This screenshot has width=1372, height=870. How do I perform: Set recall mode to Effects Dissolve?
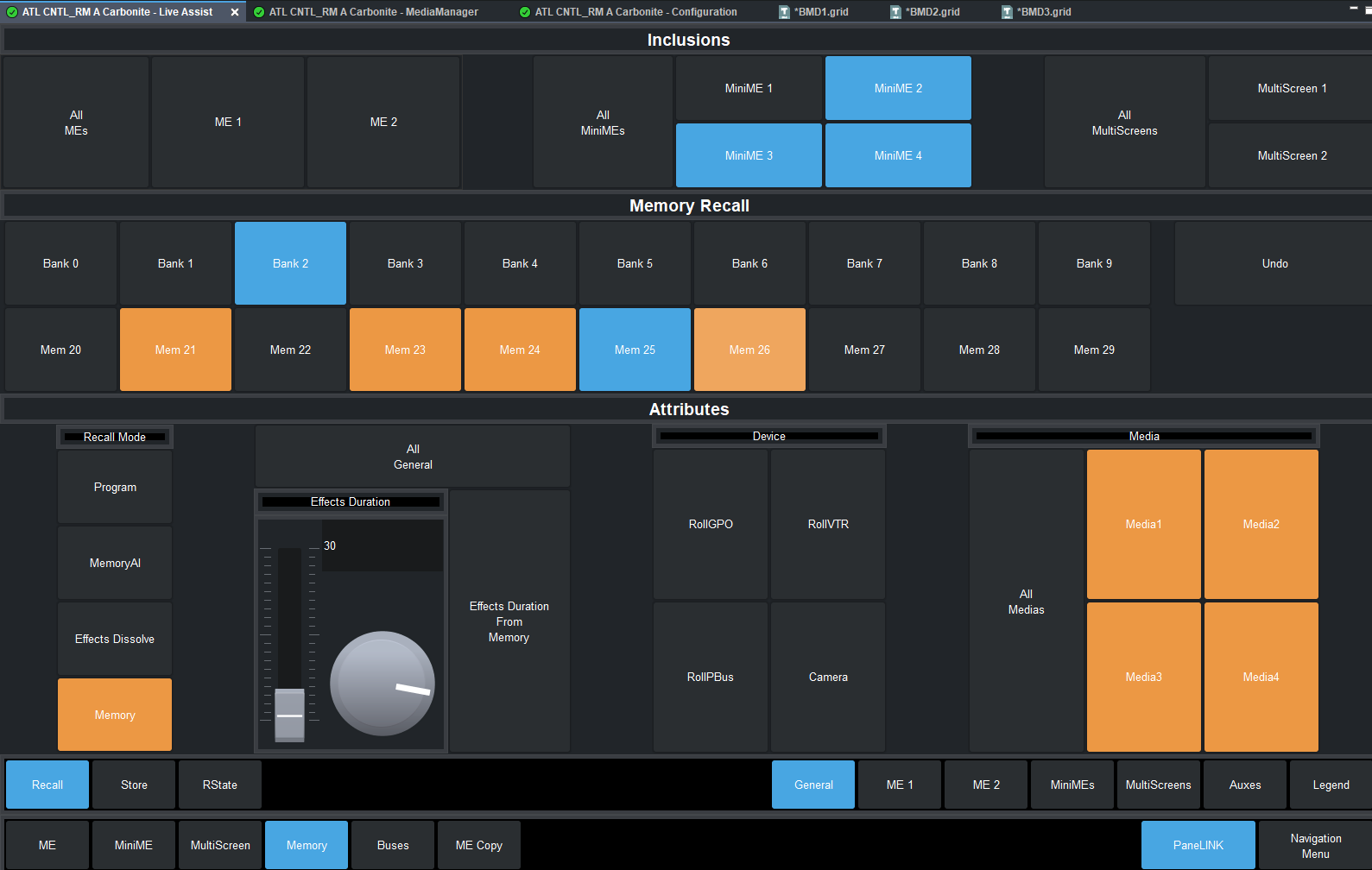click(x=115, y=639)
